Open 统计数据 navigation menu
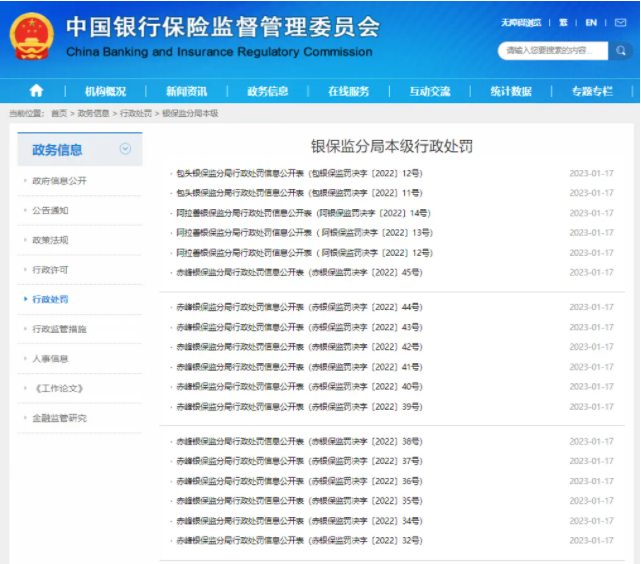641x564 pixels. pyautogui.click(x=511, y=91)
